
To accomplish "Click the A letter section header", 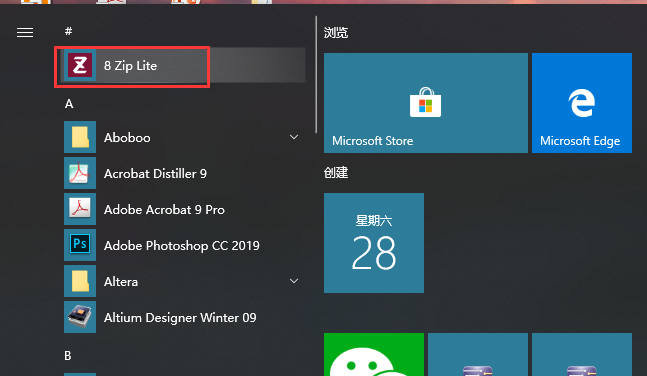I will point(69,104).
